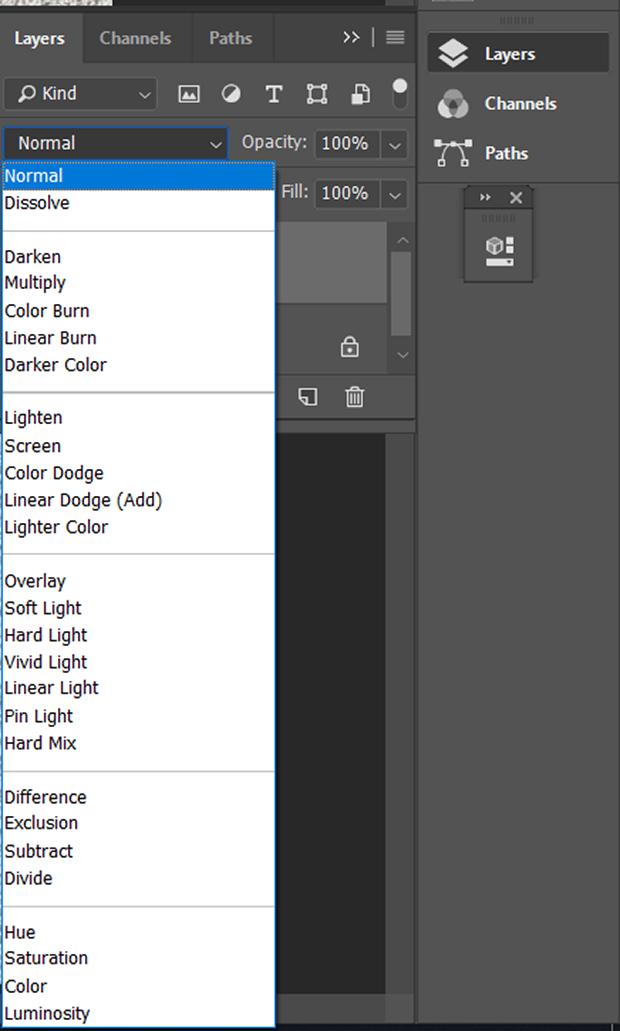Screen dimensions: 620x1031
Task: Choose Hue blend mode
Action: point(139,932)
